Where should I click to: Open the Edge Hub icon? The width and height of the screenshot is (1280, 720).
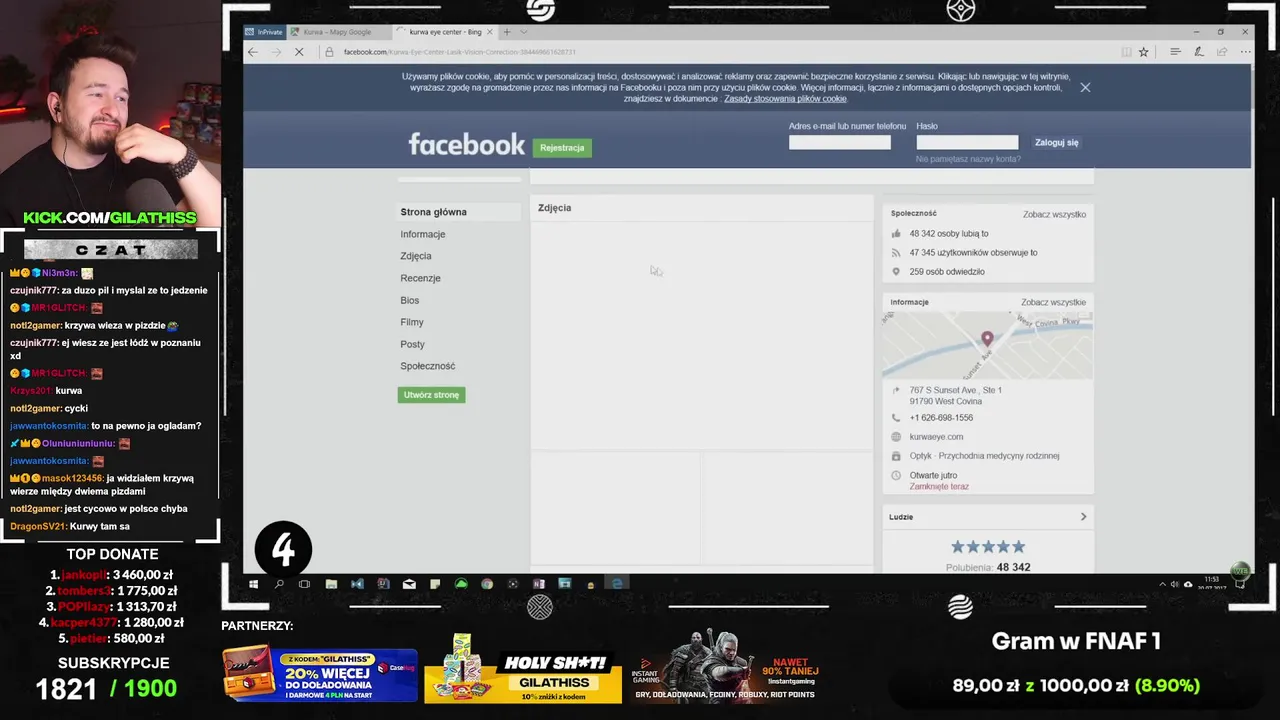click(x=1175, y=52)
